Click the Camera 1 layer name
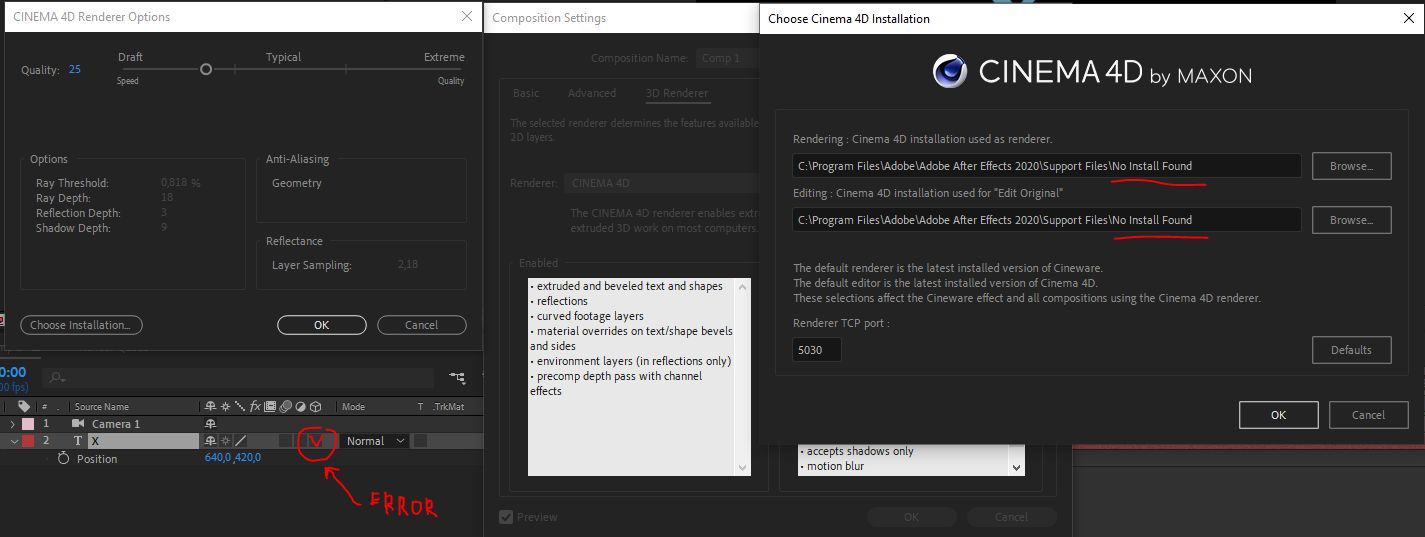This screenshot has width=1425, height=537. [116, 424]
